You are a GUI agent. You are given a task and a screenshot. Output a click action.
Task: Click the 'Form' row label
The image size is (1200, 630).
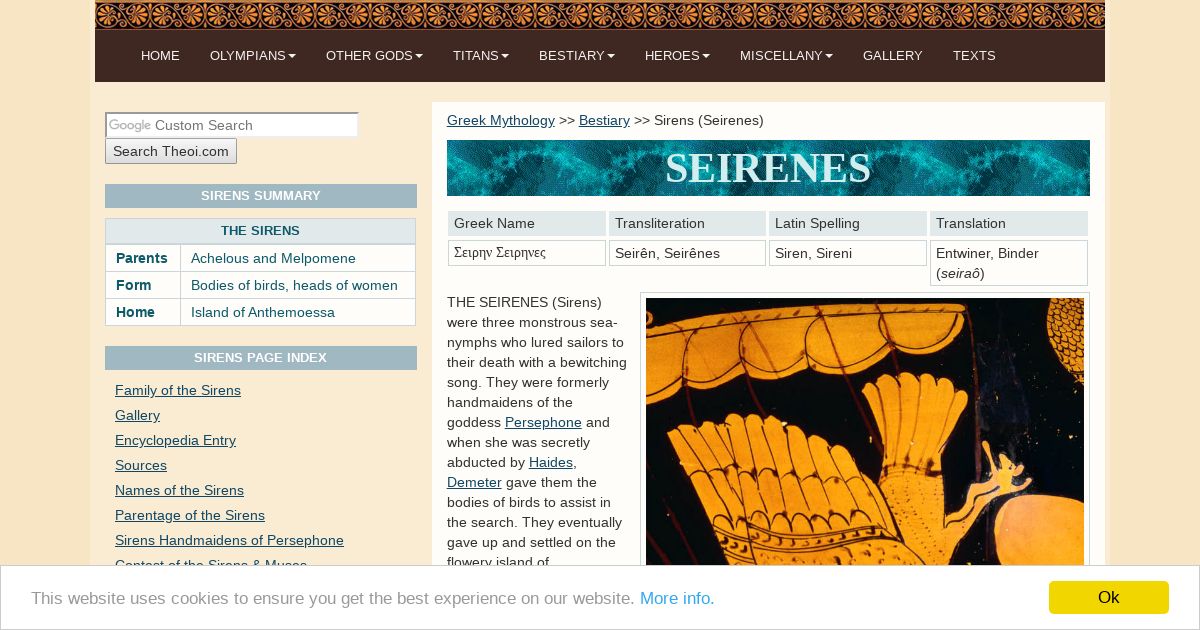pos(143,285)
